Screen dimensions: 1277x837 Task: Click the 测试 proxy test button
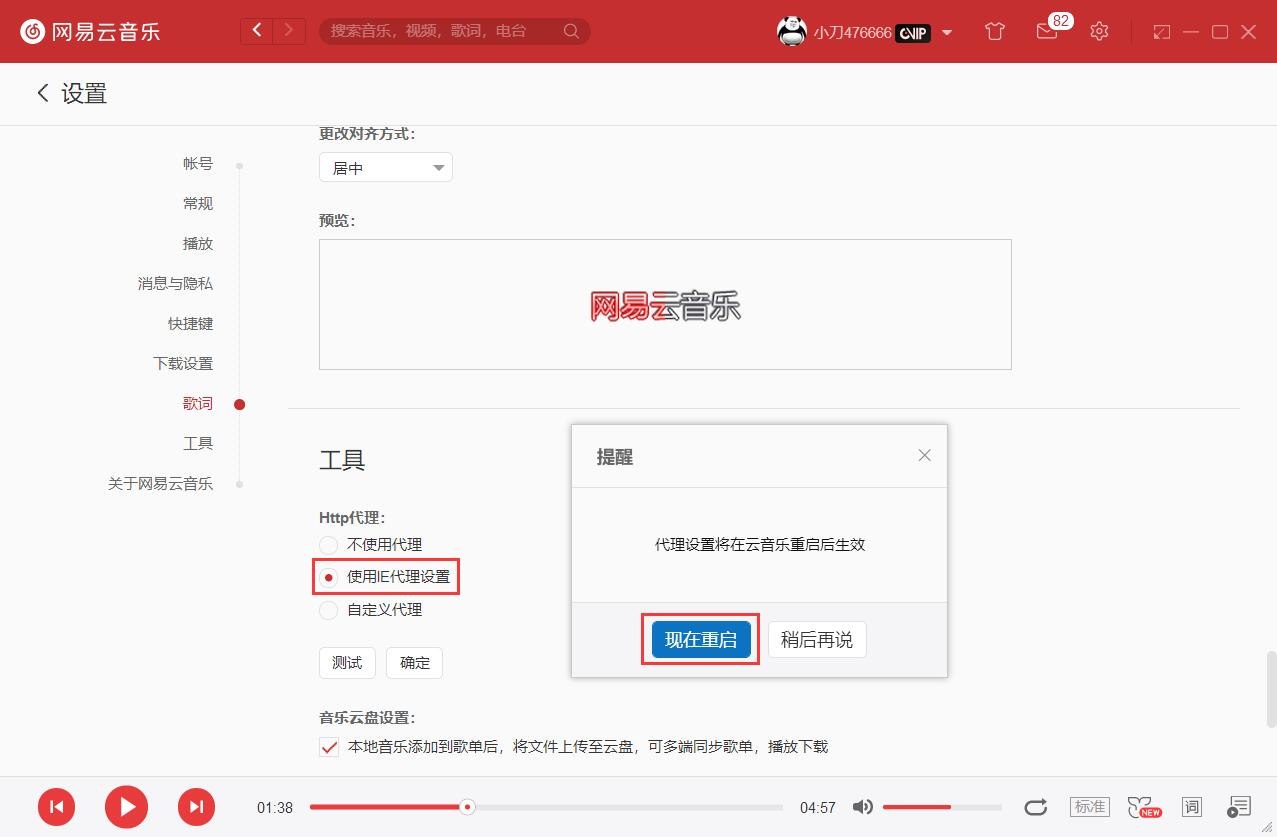point(347,662)
